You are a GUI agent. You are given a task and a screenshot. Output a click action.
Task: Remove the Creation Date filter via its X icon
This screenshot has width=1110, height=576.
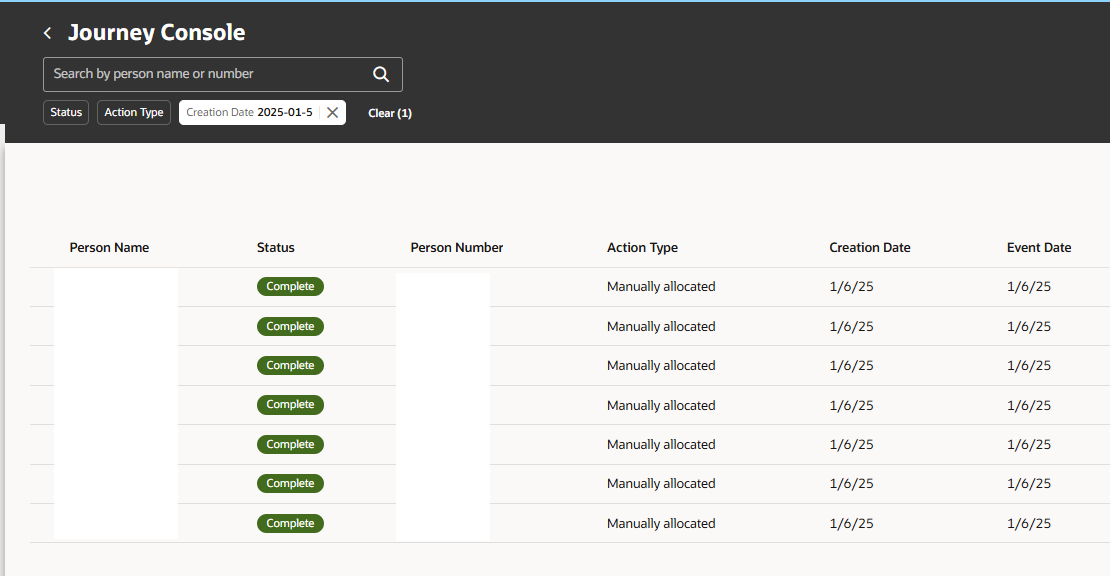(332, 112)
